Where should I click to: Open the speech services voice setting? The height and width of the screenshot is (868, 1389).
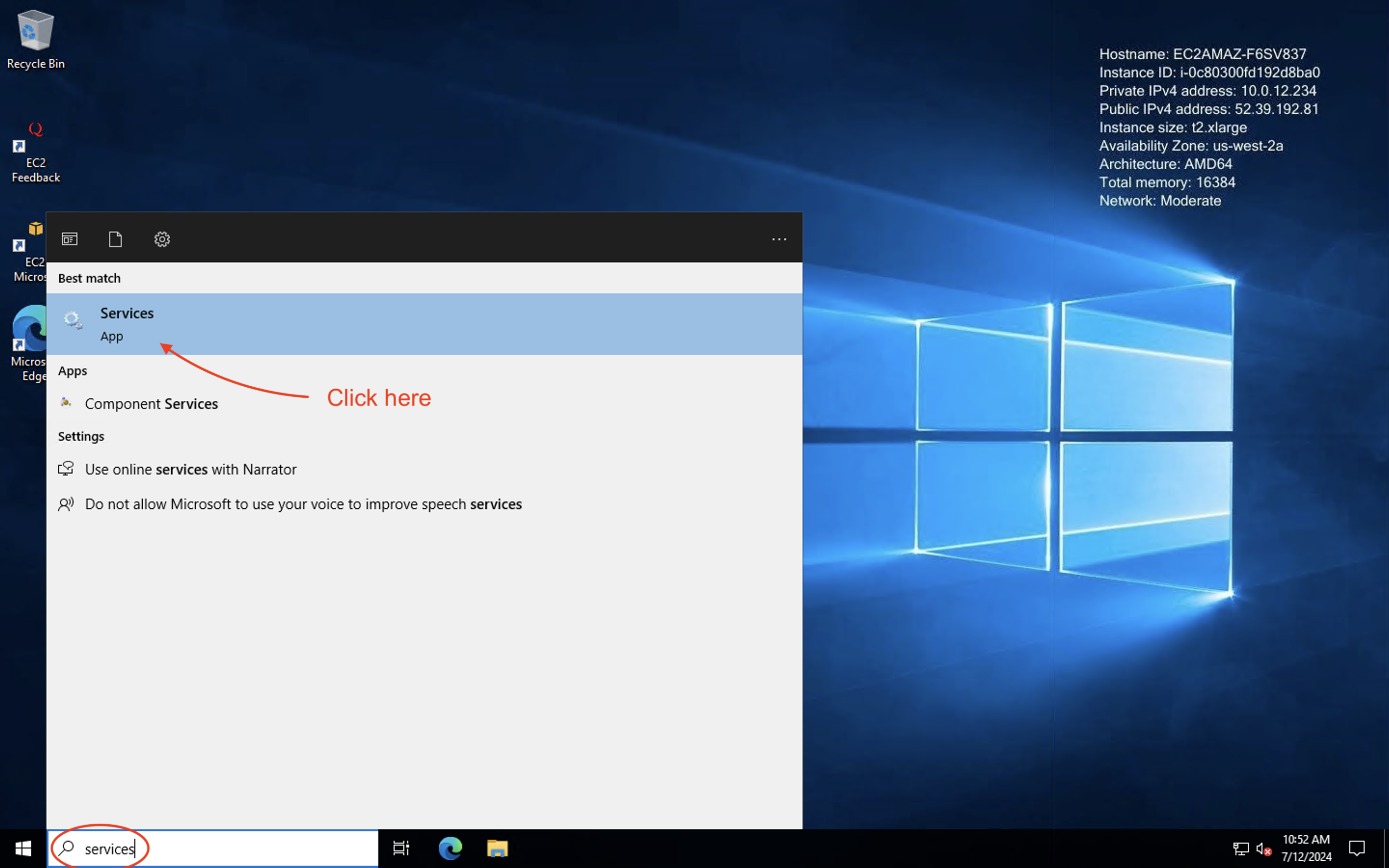click(x=424, y=503)
